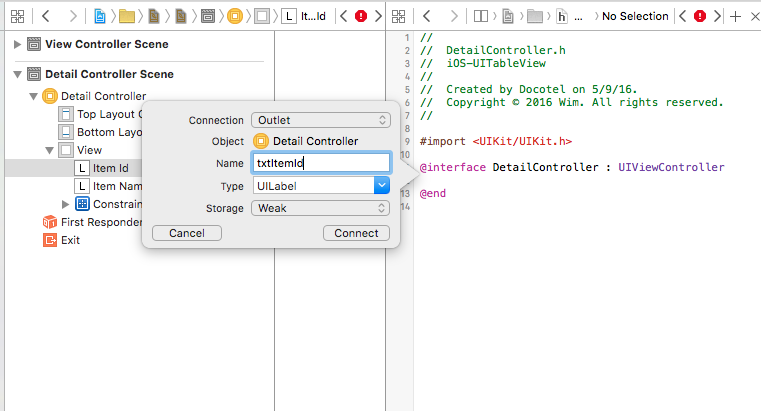This screenshot has width=761, height=411.
Task: Place cursor on @end line
Action: (x=432, y=193)
